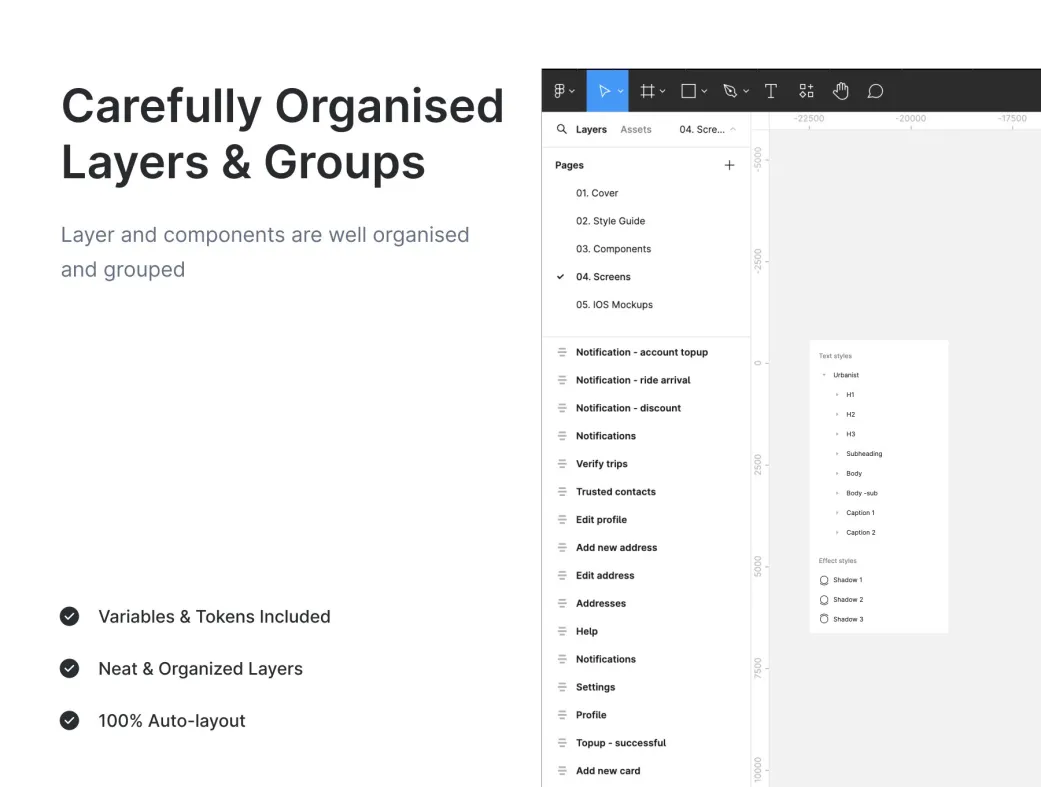The width and height of the screenshot is (1041, 787).
Task: Click Shadow 2 effect style on canvas
Action: click(847, 600)
